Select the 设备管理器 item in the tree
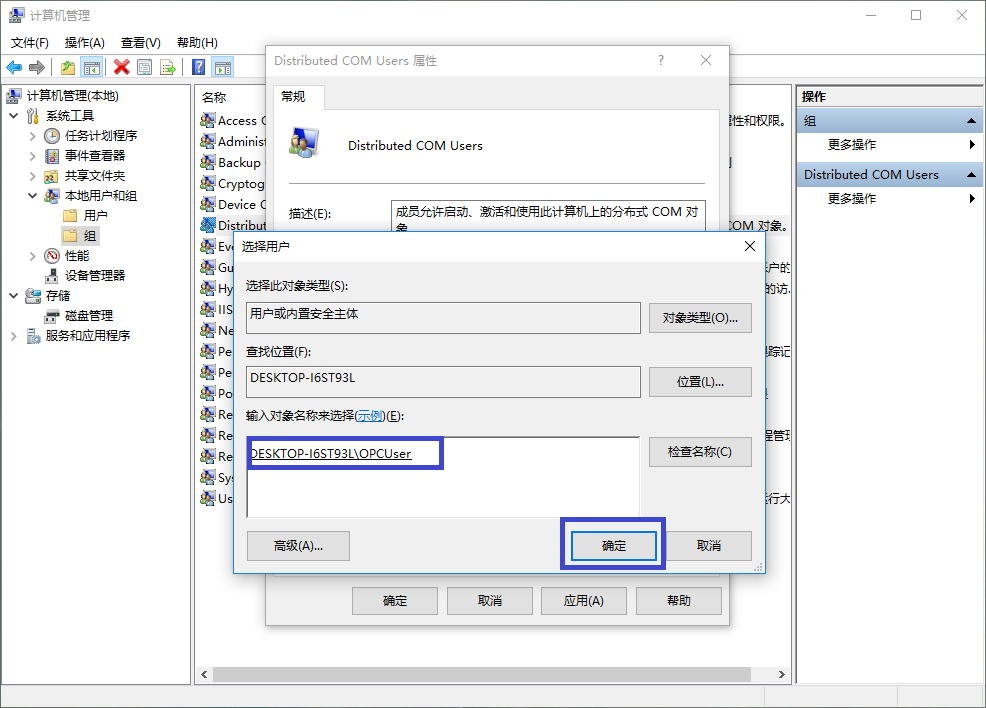 pyautogui.click(x=95, y=274)
